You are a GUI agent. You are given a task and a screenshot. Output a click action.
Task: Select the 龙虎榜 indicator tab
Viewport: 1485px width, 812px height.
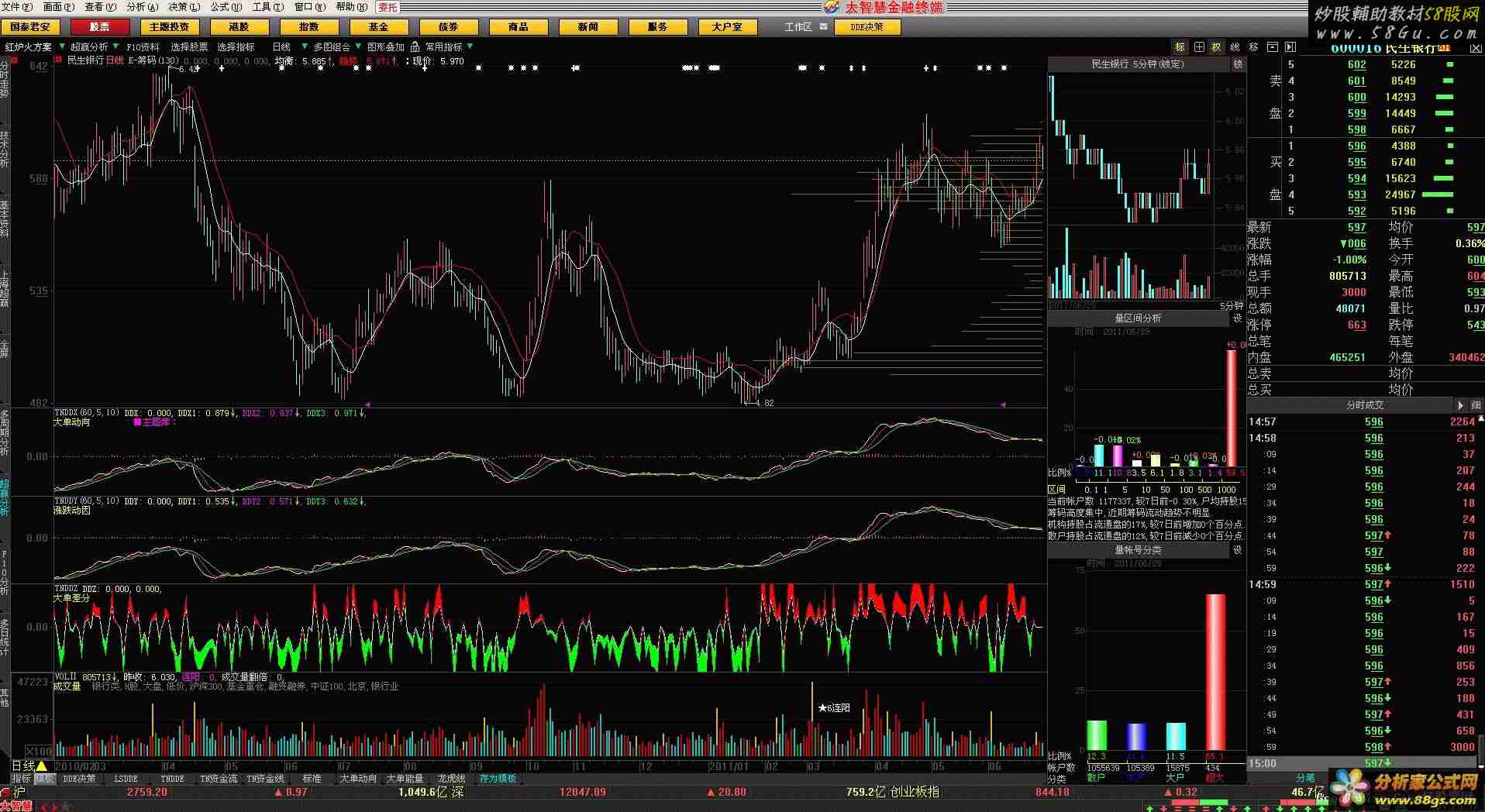click(x=451, y=779)
